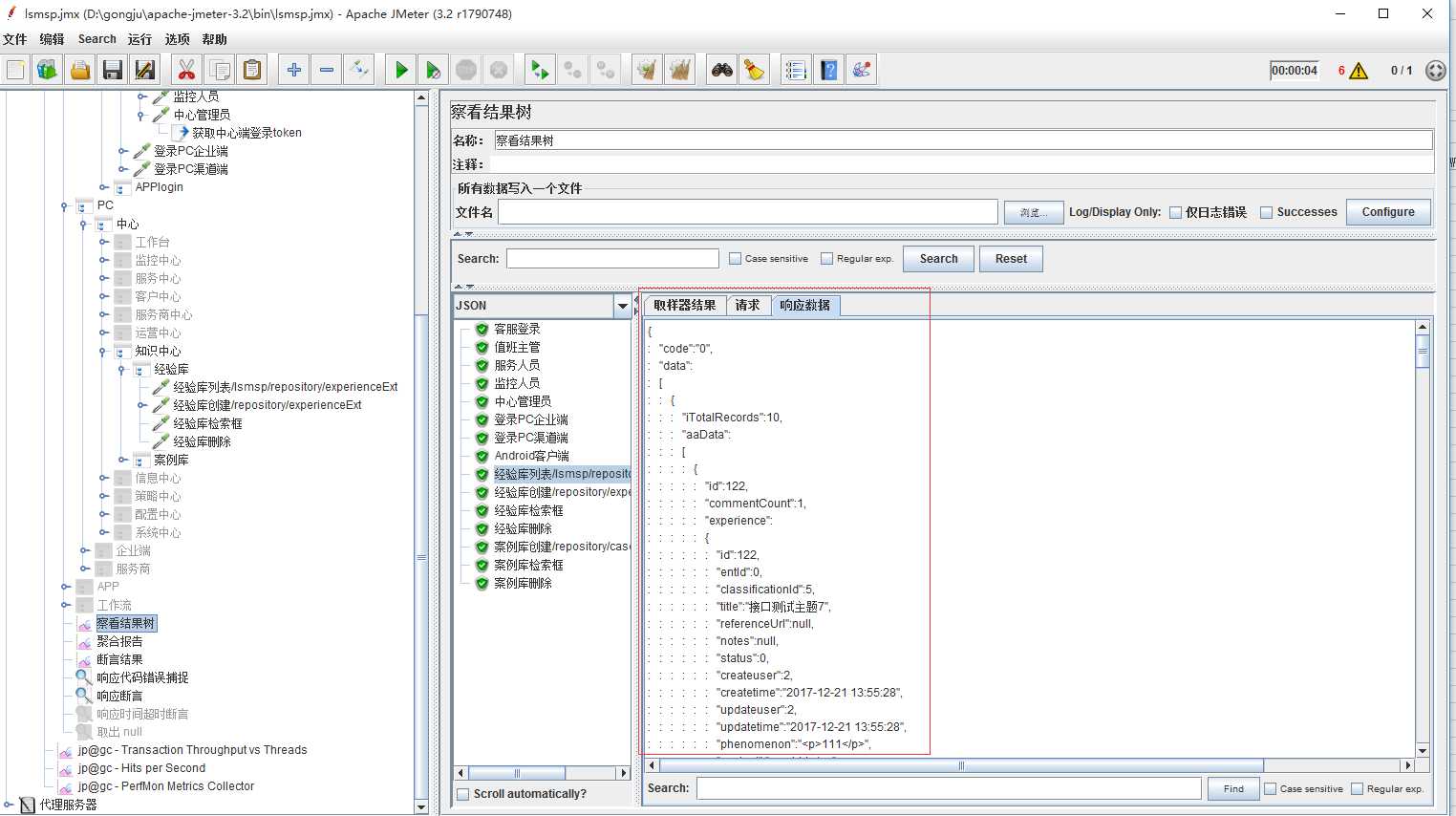Screen dimensions: 1456x816
Task: Click the green Start test button
Action: [401, 70]
